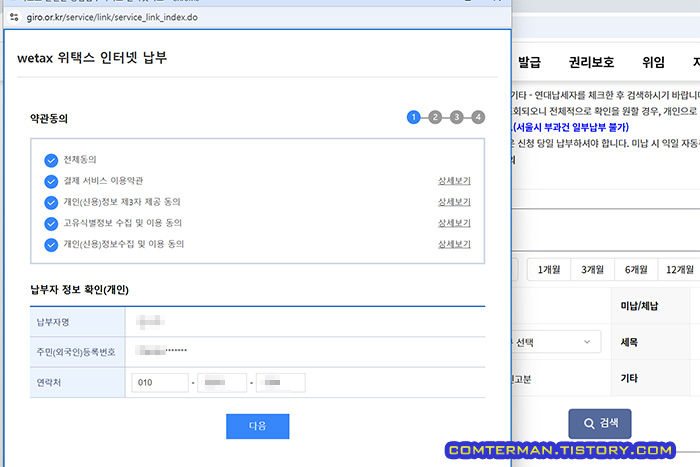Toggle 개인(신용)정보수집 및 이용 동의 checkbox
Image resolution: width=700 pixels, height=467 pixels.
[51, 245]
